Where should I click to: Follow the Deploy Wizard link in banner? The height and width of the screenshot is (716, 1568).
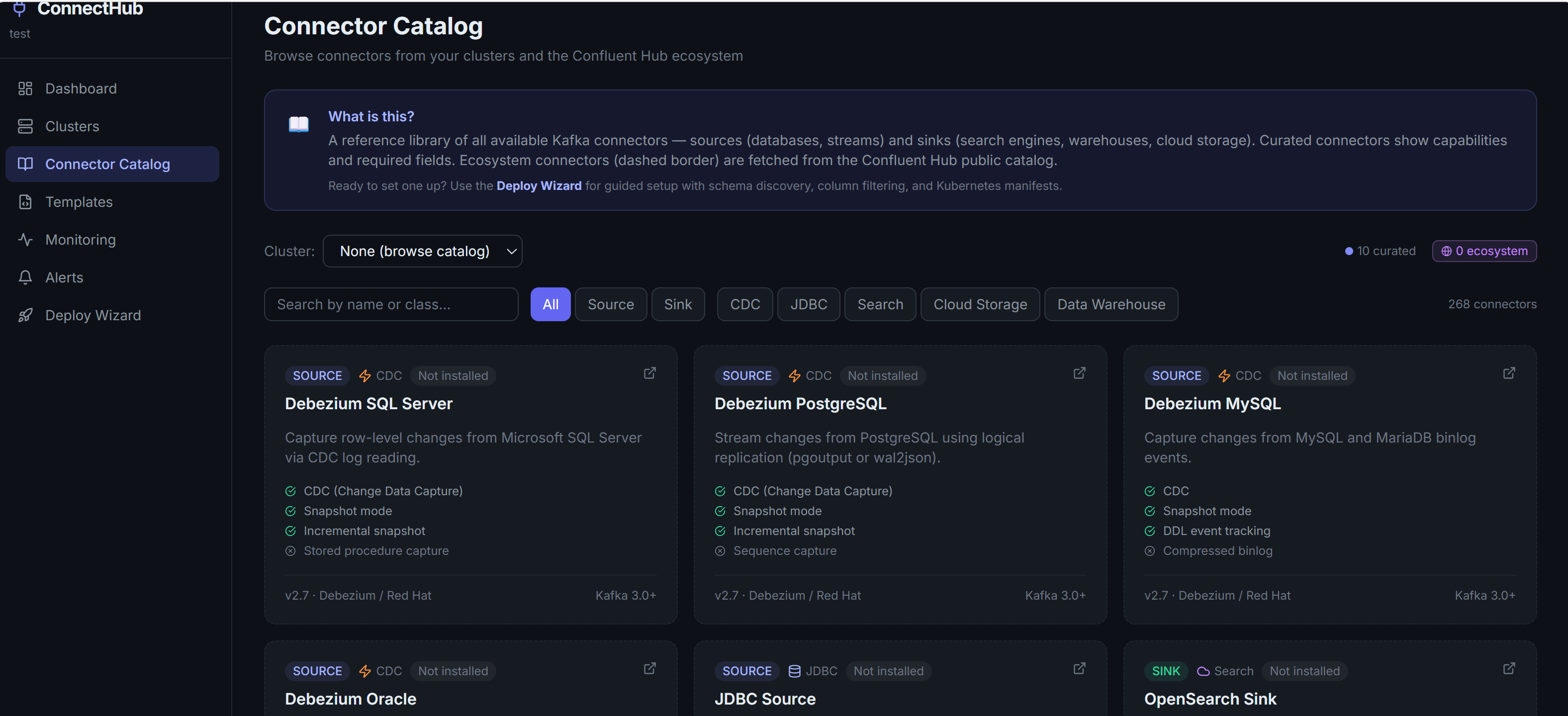(x=539, y=185)
